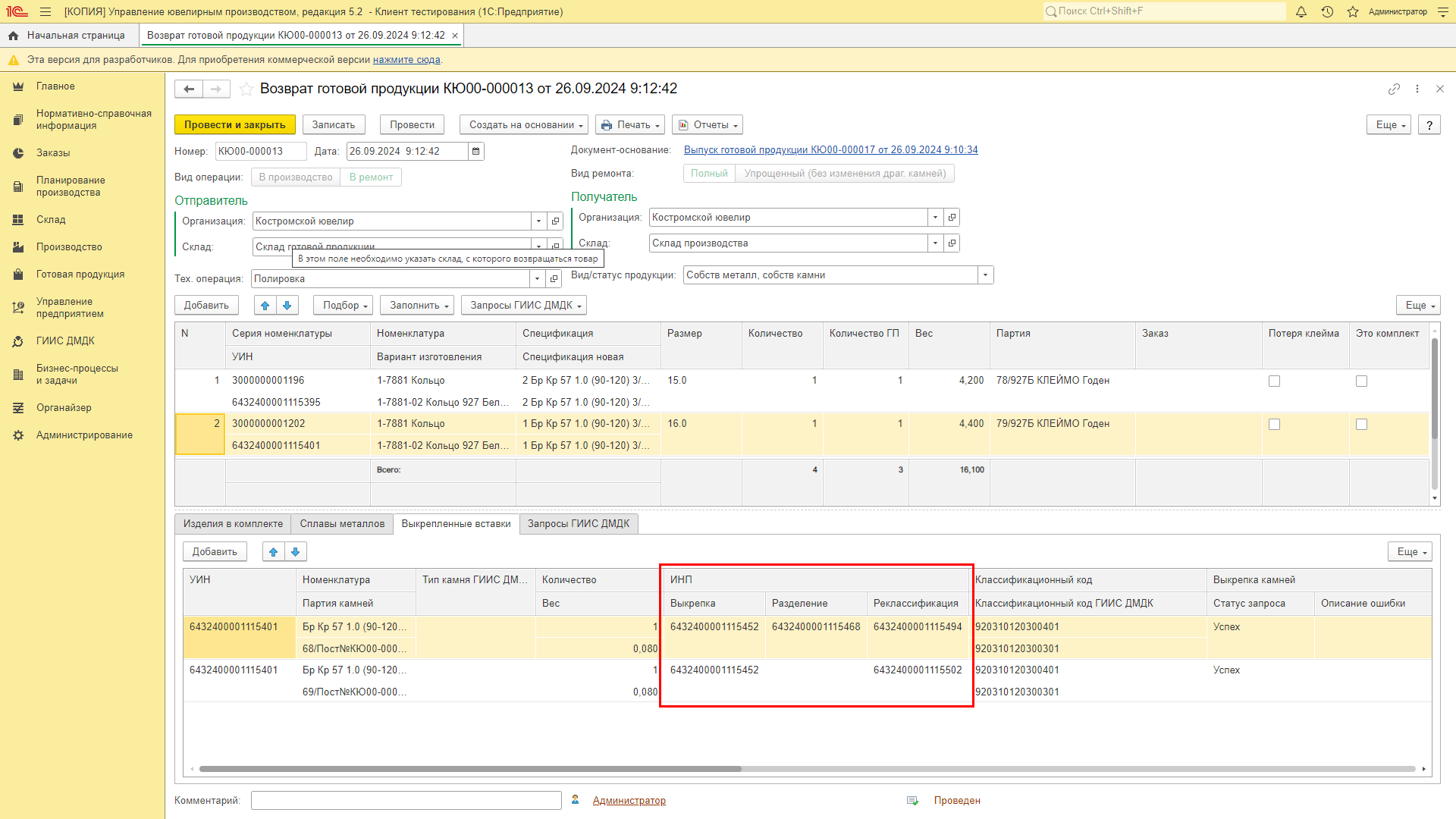Switch to Запросы ГИИС ДМДК tab
1456x819 pixels.
point(579,524)
